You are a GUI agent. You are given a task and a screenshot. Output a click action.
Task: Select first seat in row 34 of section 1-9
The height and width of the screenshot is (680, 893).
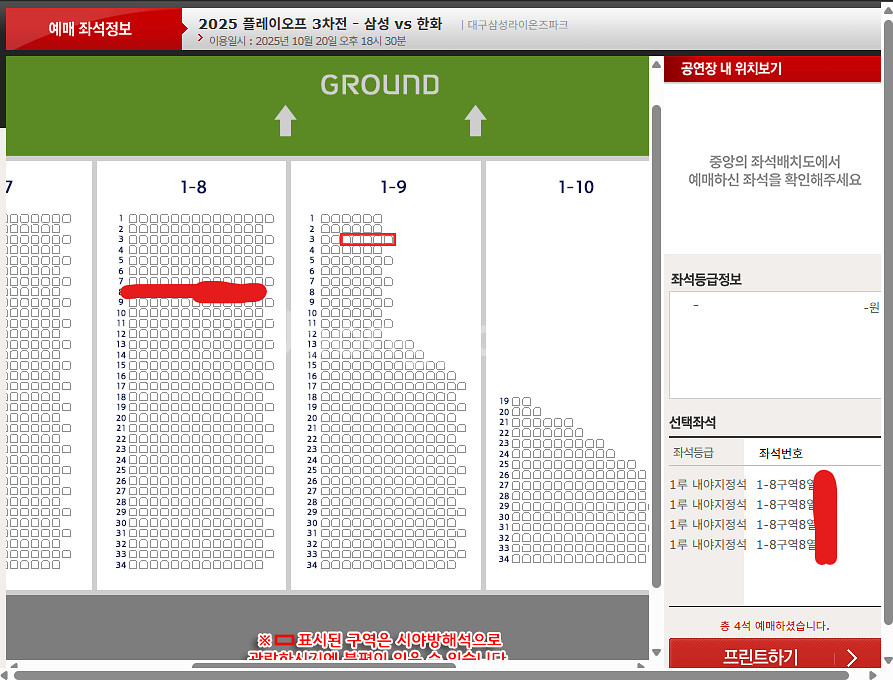coord(326,565)
